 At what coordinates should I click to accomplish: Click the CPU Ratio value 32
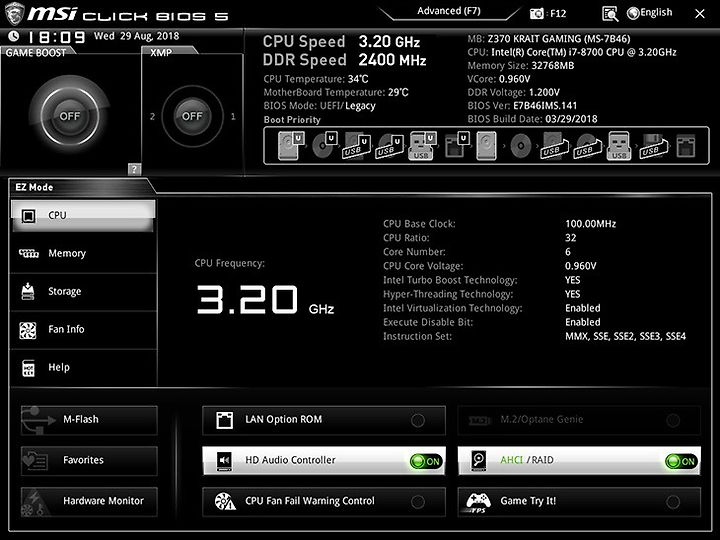coord(570,238)
